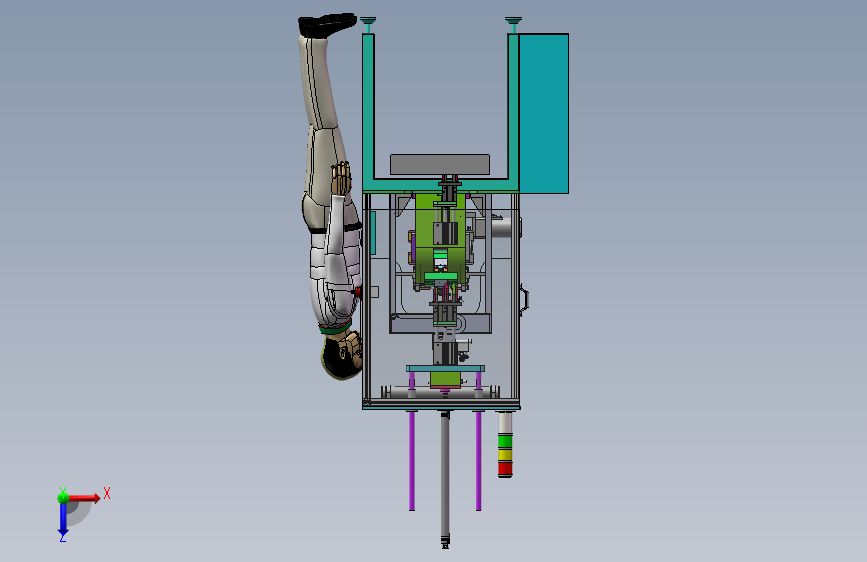The width and height of the screenshot is (867, 562).
Task: Select the mannequin's black shoes
Action: tap(327, 25)
